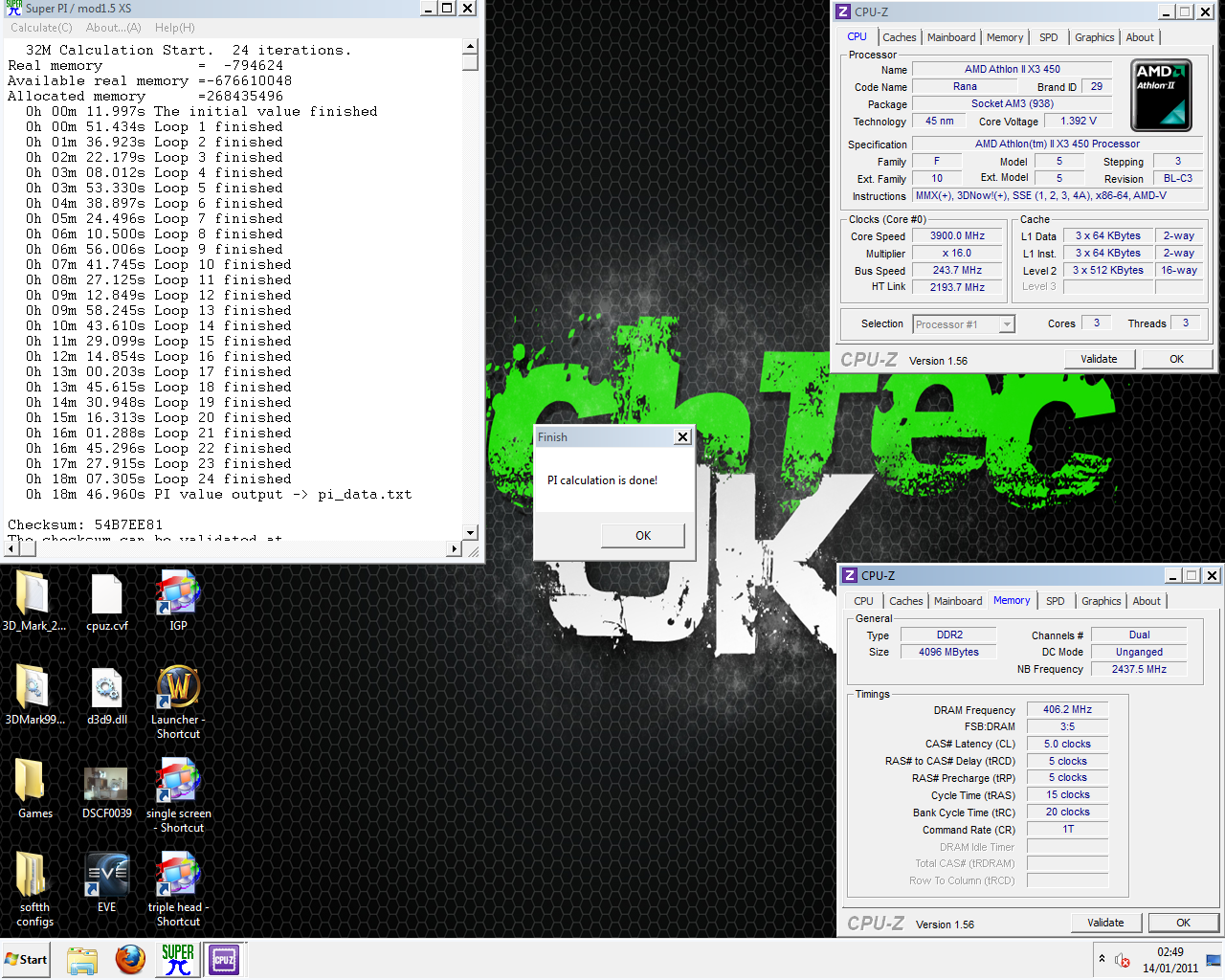1225x980 pixels.
Task: Switch to Super PI taskbar button
Action: [178, 960]
